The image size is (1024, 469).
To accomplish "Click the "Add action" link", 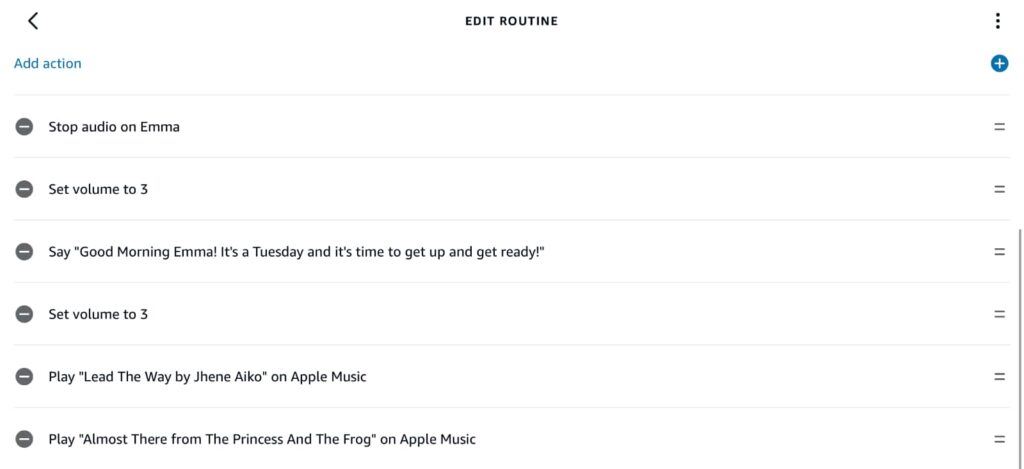I will tap(48, 64).
